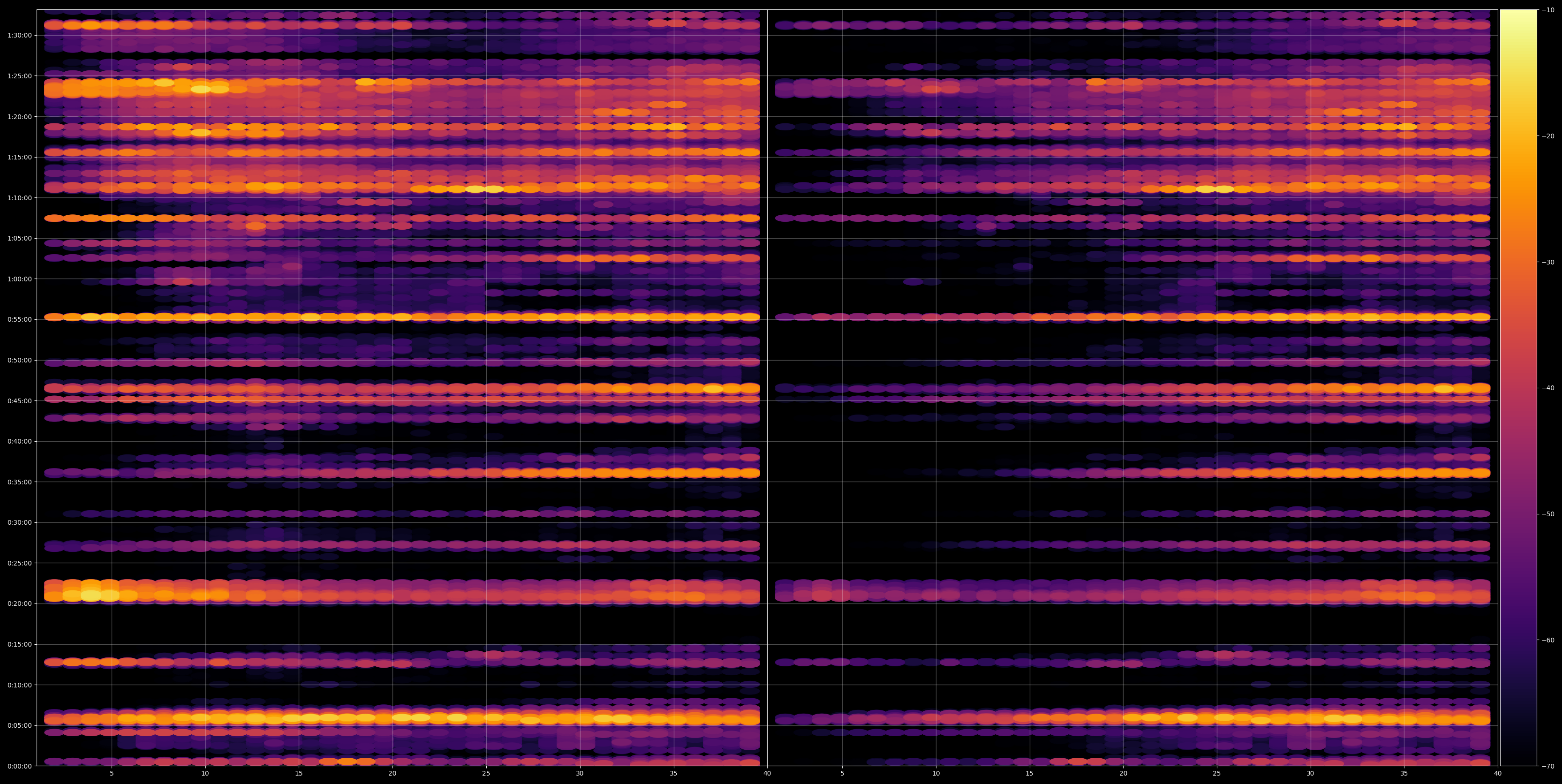Select the −50 colorbar tick label
Viewport: 1562px width, 784px height.
pos(1547,513)
